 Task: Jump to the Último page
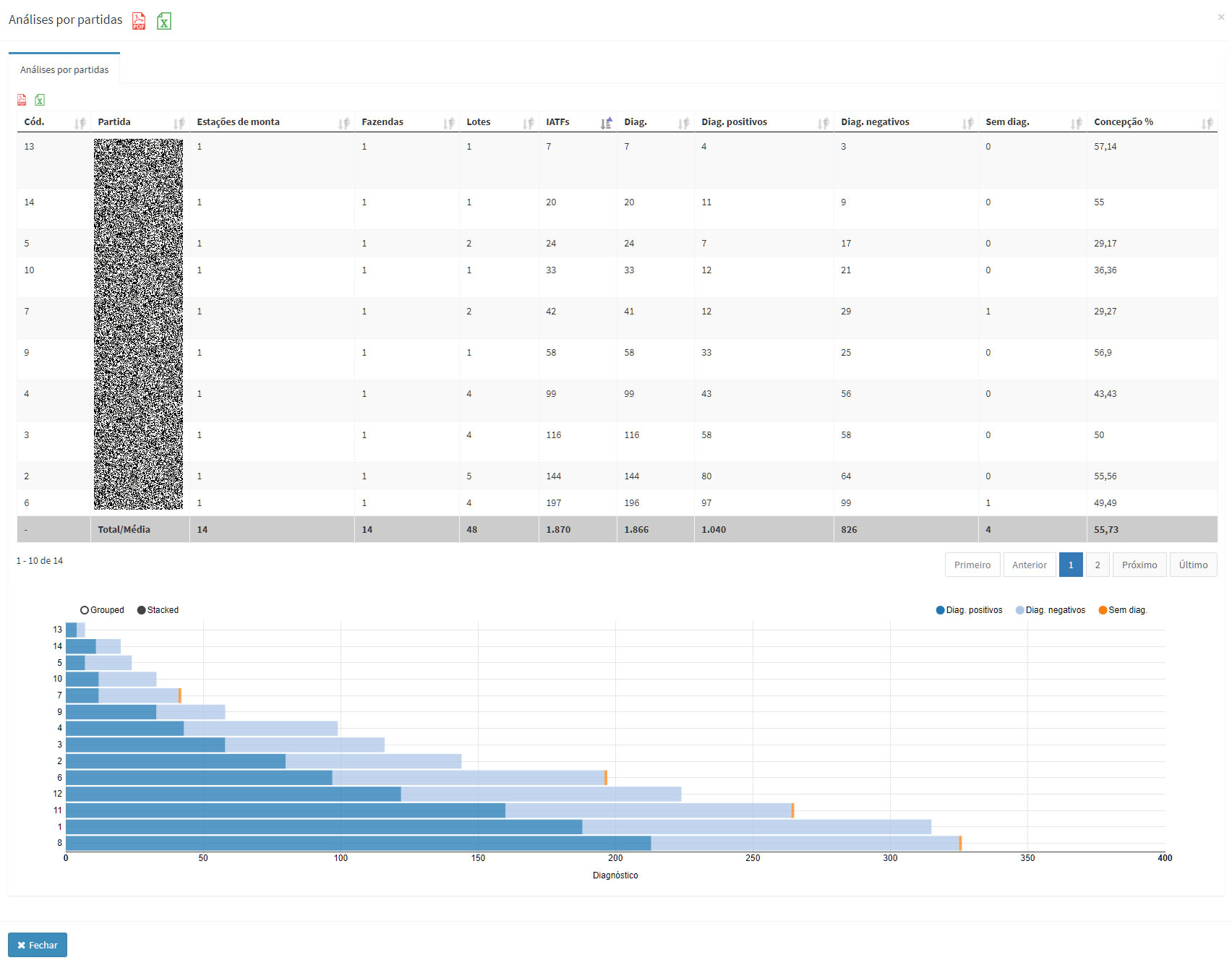pyautogui.click(x=1192, y=565)
